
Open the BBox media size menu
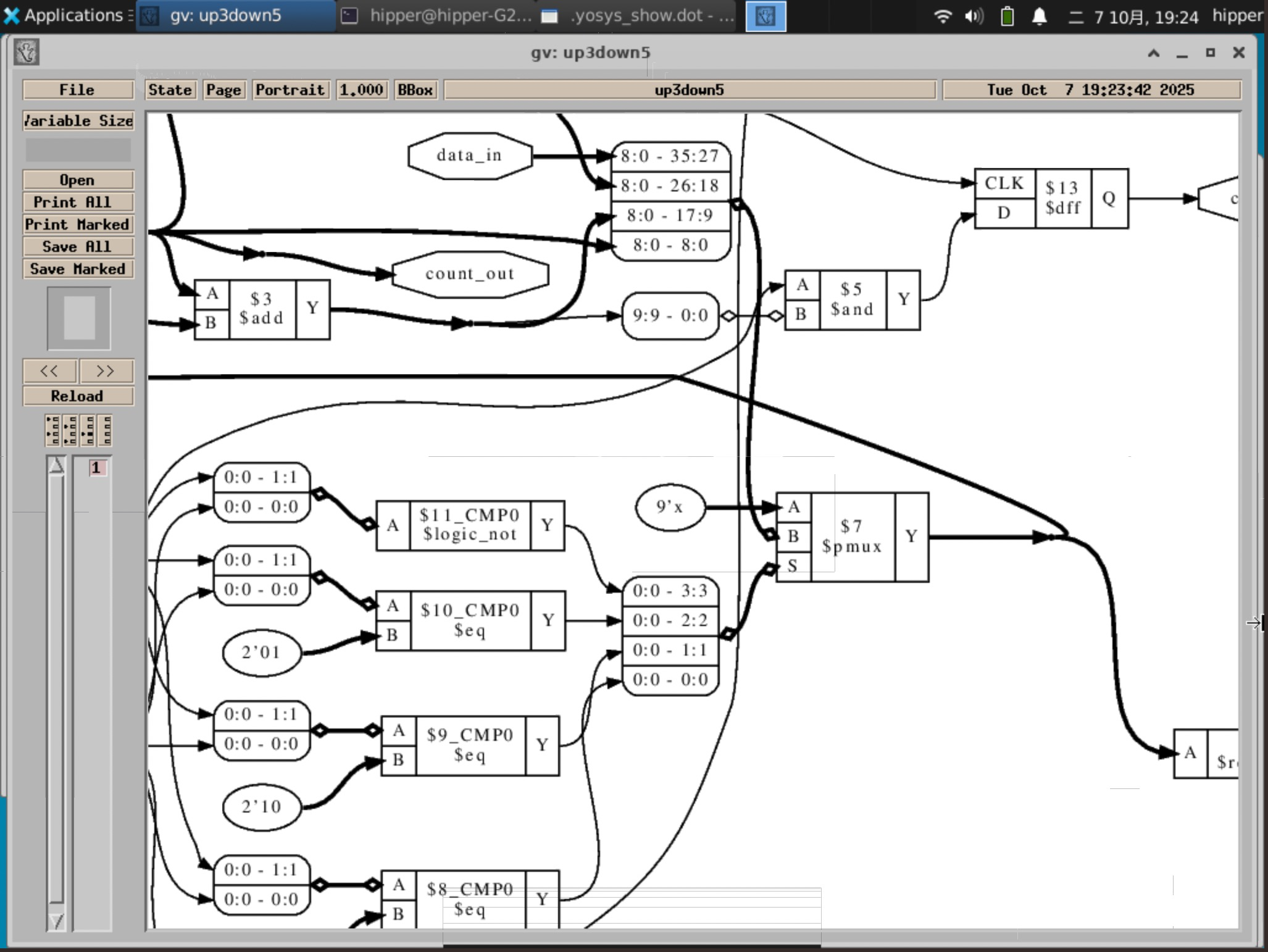415,90
